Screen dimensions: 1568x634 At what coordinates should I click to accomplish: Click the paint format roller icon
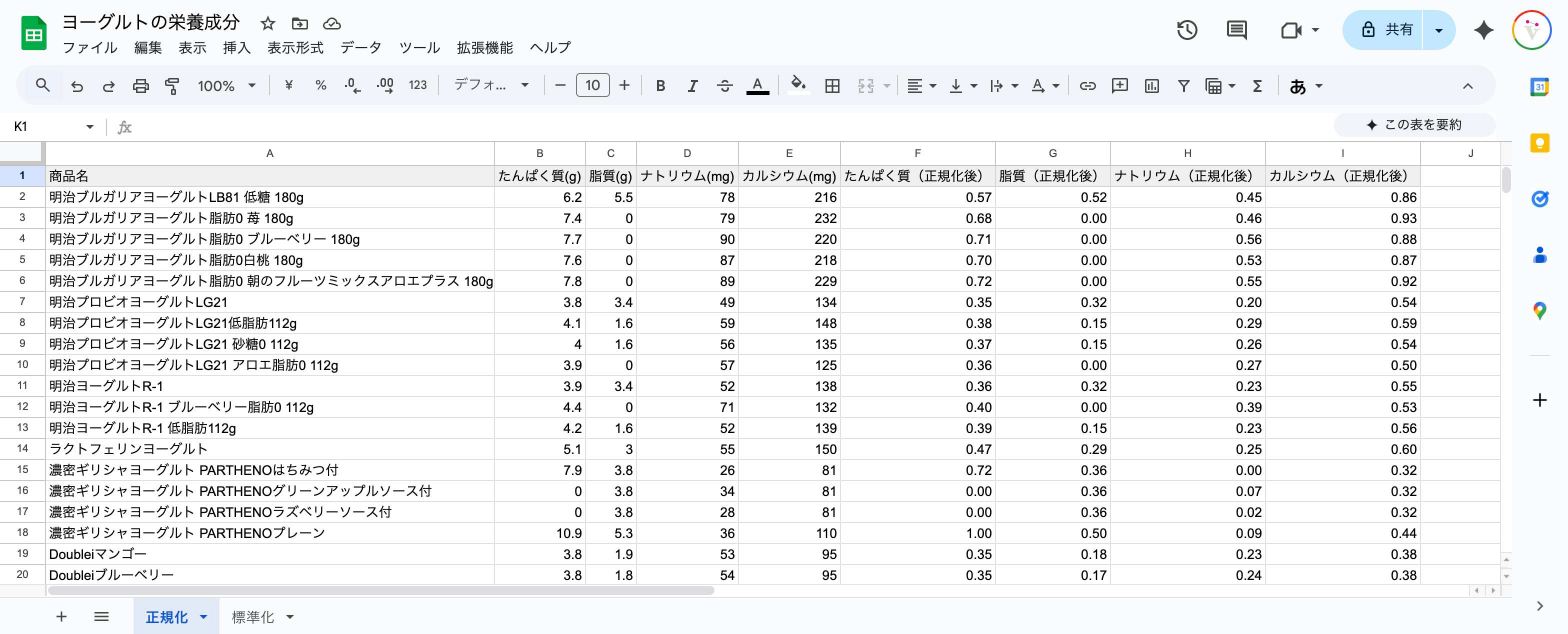[172, 86]
